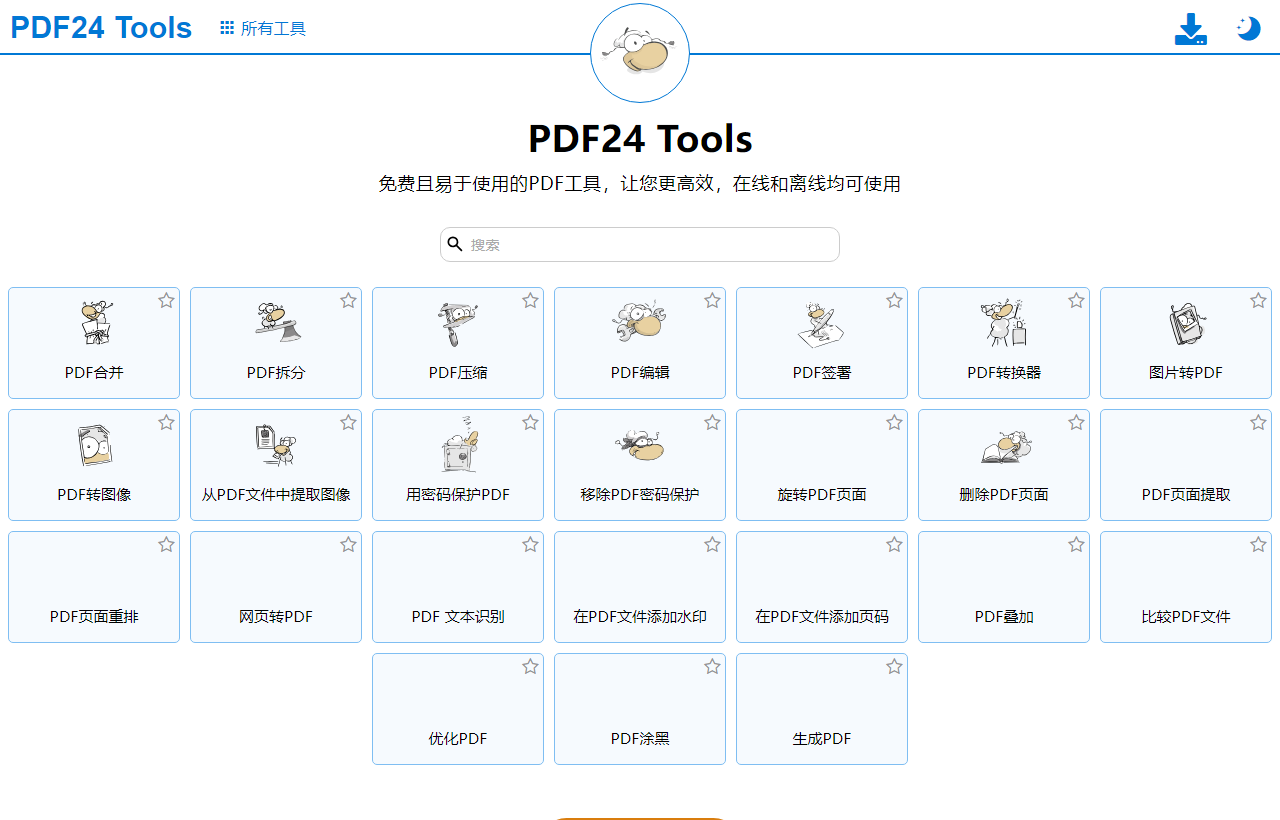This screenshot has height=820, width=1280.
Task: Star the PDF签署 tool
Action: (894, 300)
